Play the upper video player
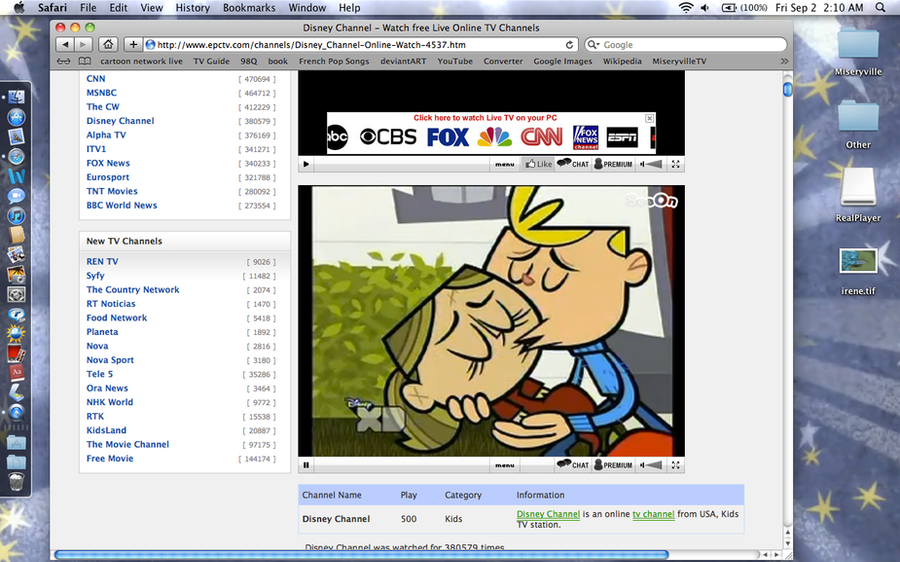 (306, 164)
